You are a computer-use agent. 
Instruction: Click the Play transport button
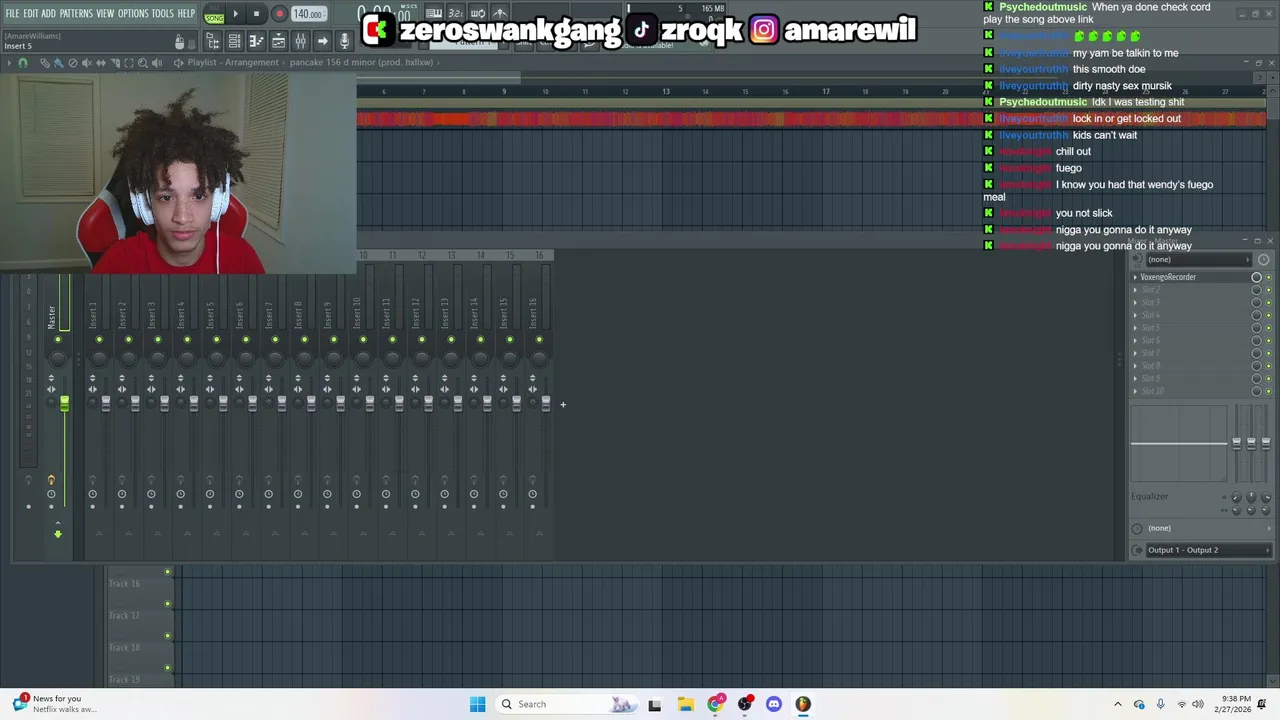click(236, 14)
